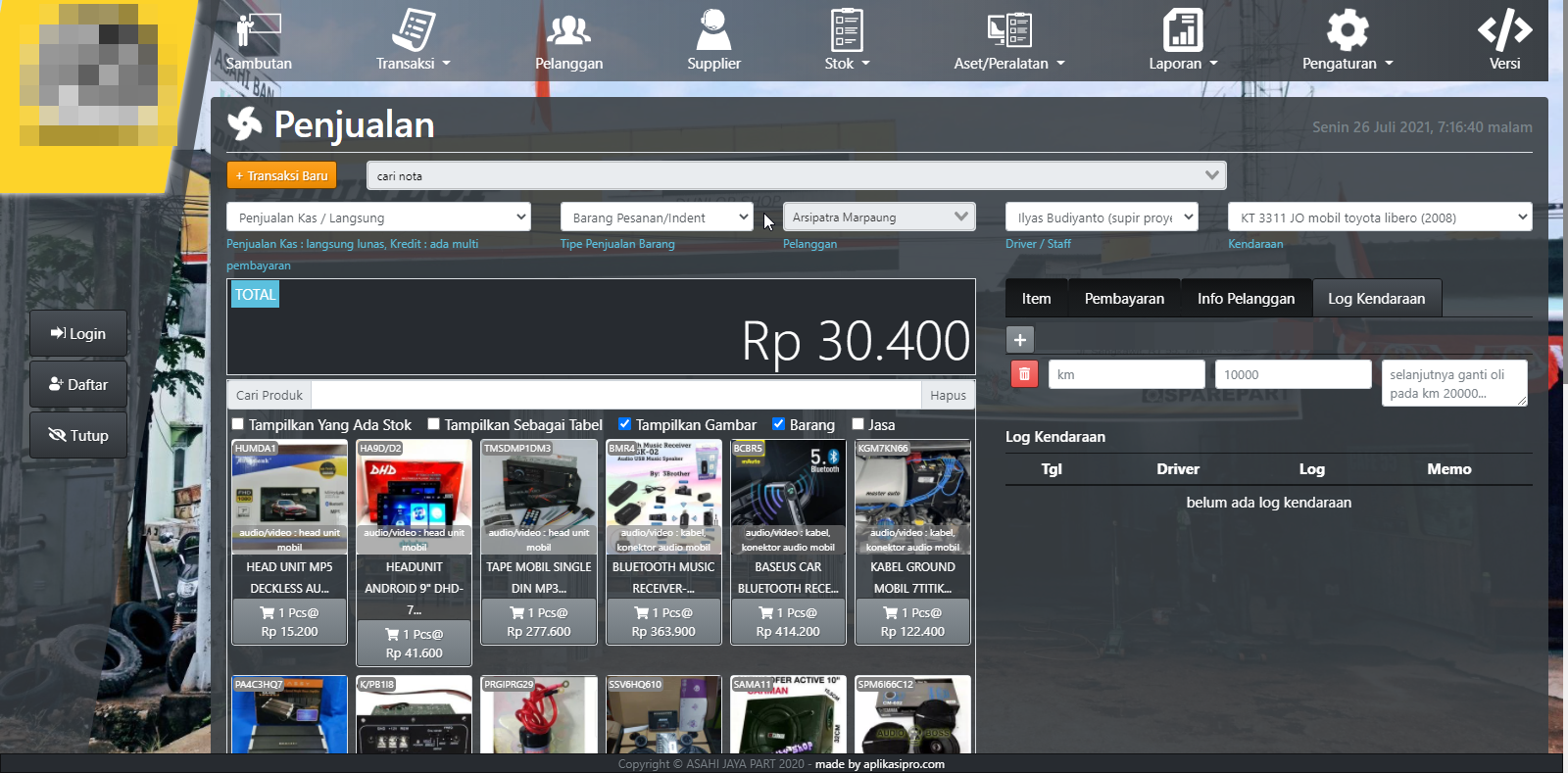
Task: Open the Supplier icon in navbar
Action: point(713,30)
